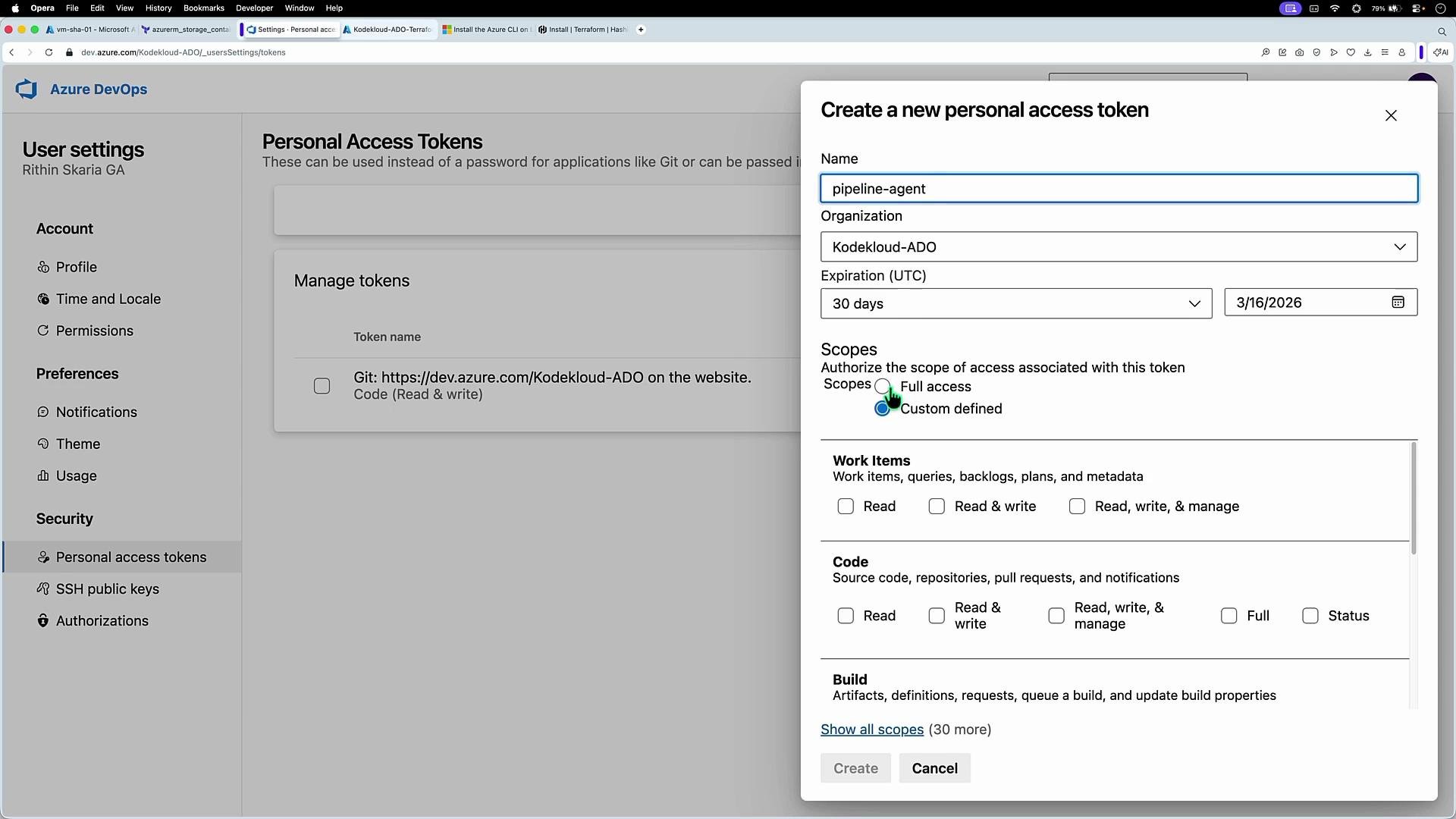Click the browser address bar URL

click(x=184, y=52)
